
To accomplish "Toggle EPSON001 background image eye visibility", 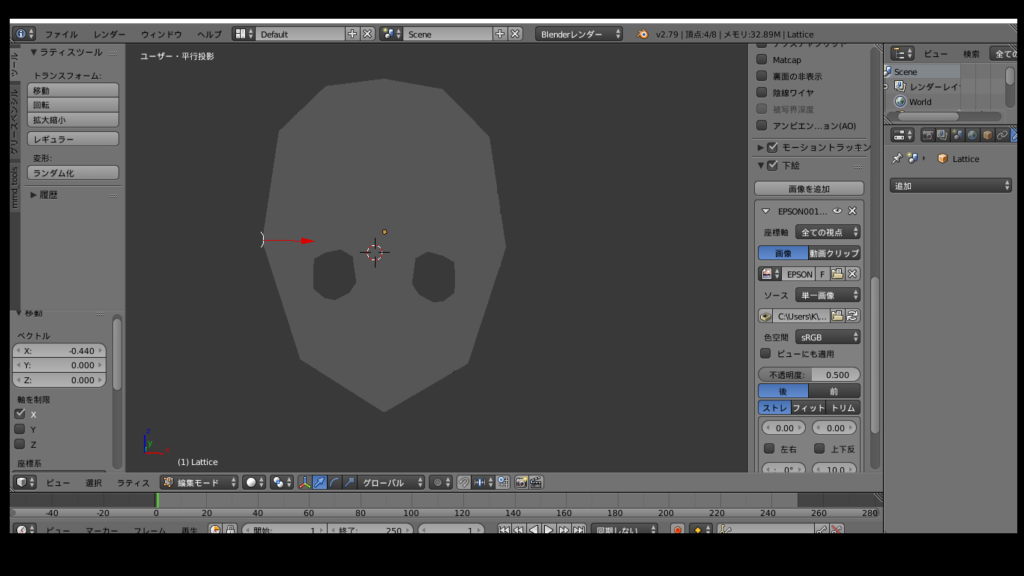I will pos(837,211).
